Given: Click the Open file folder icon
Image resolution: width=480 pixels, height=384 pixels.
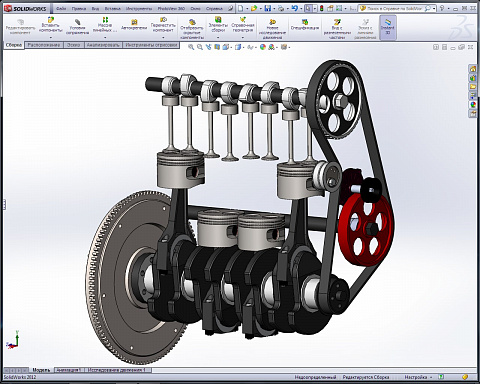Looking at the screenshot, I should tap(254, 8).
